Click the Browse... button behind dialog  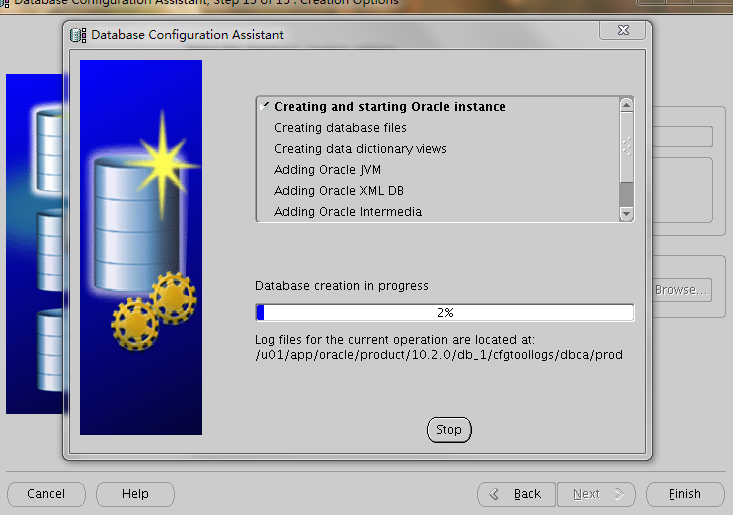point(681,290)
